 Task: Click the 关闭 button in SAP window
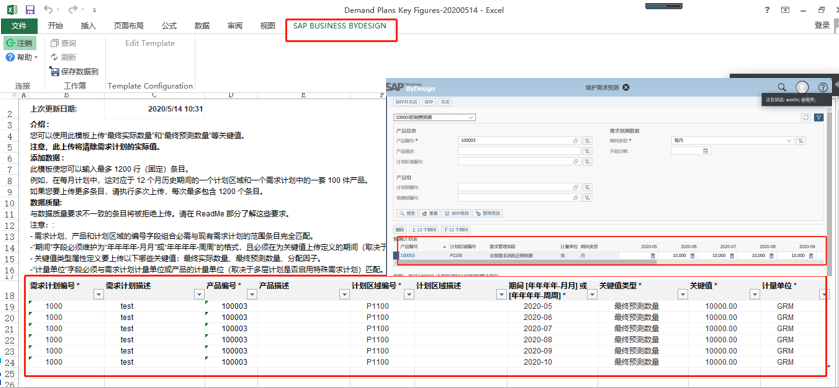point(445,102)
